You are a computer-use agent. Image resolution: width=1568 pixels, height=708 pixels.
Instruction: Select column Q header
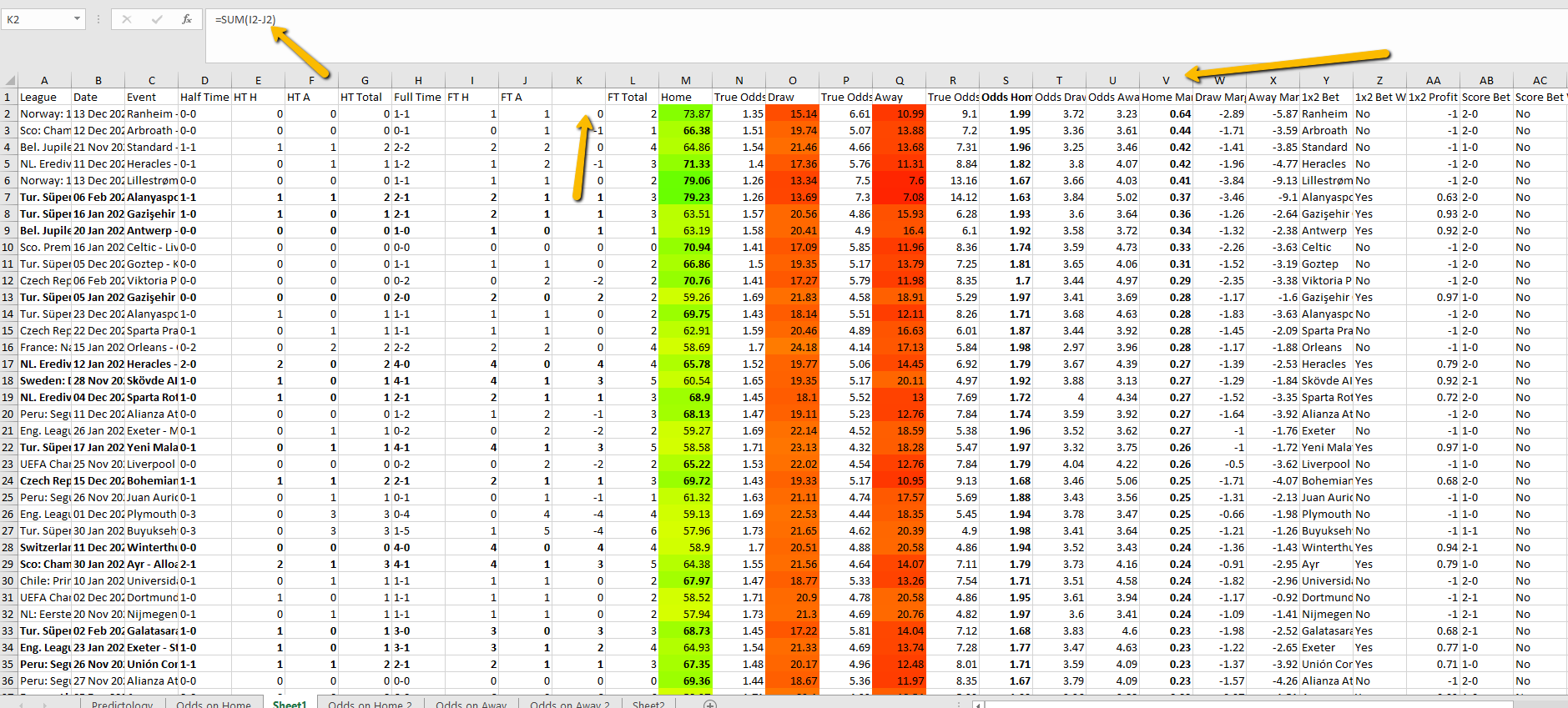pyautogui.click(x=900, y=80)
